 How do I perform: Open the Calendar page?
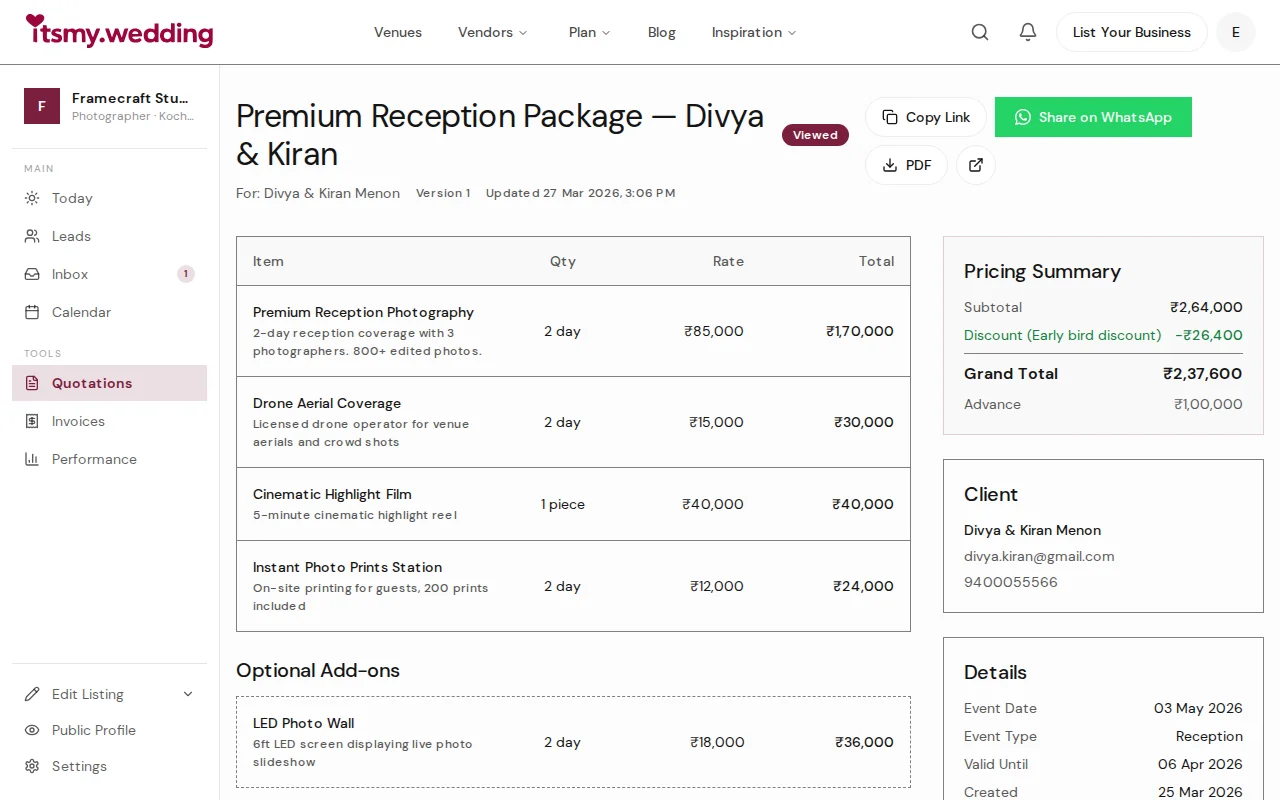81,312
